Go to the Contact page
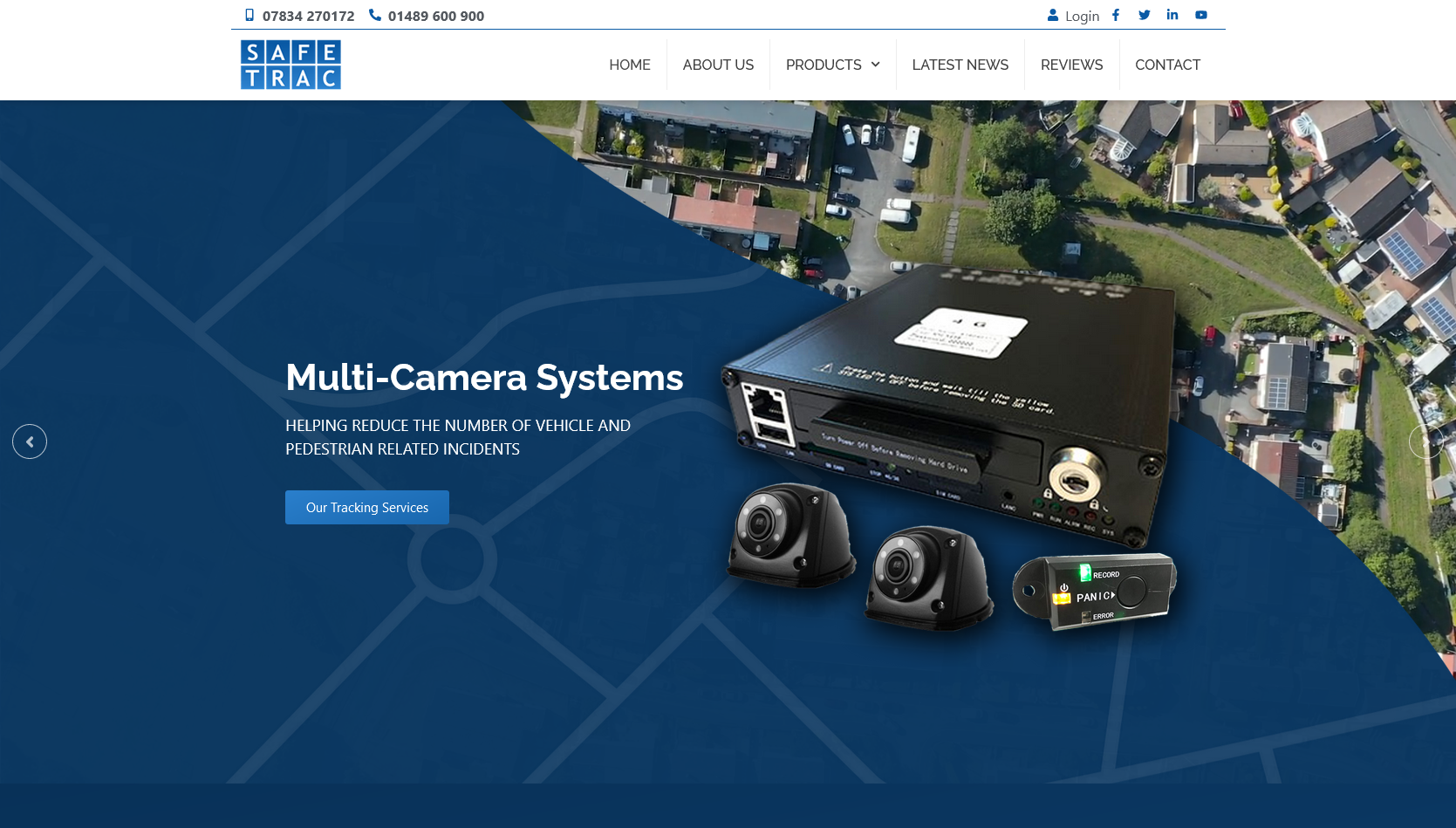This screenshot has height=828, width=1456. tap(1167, 65)
